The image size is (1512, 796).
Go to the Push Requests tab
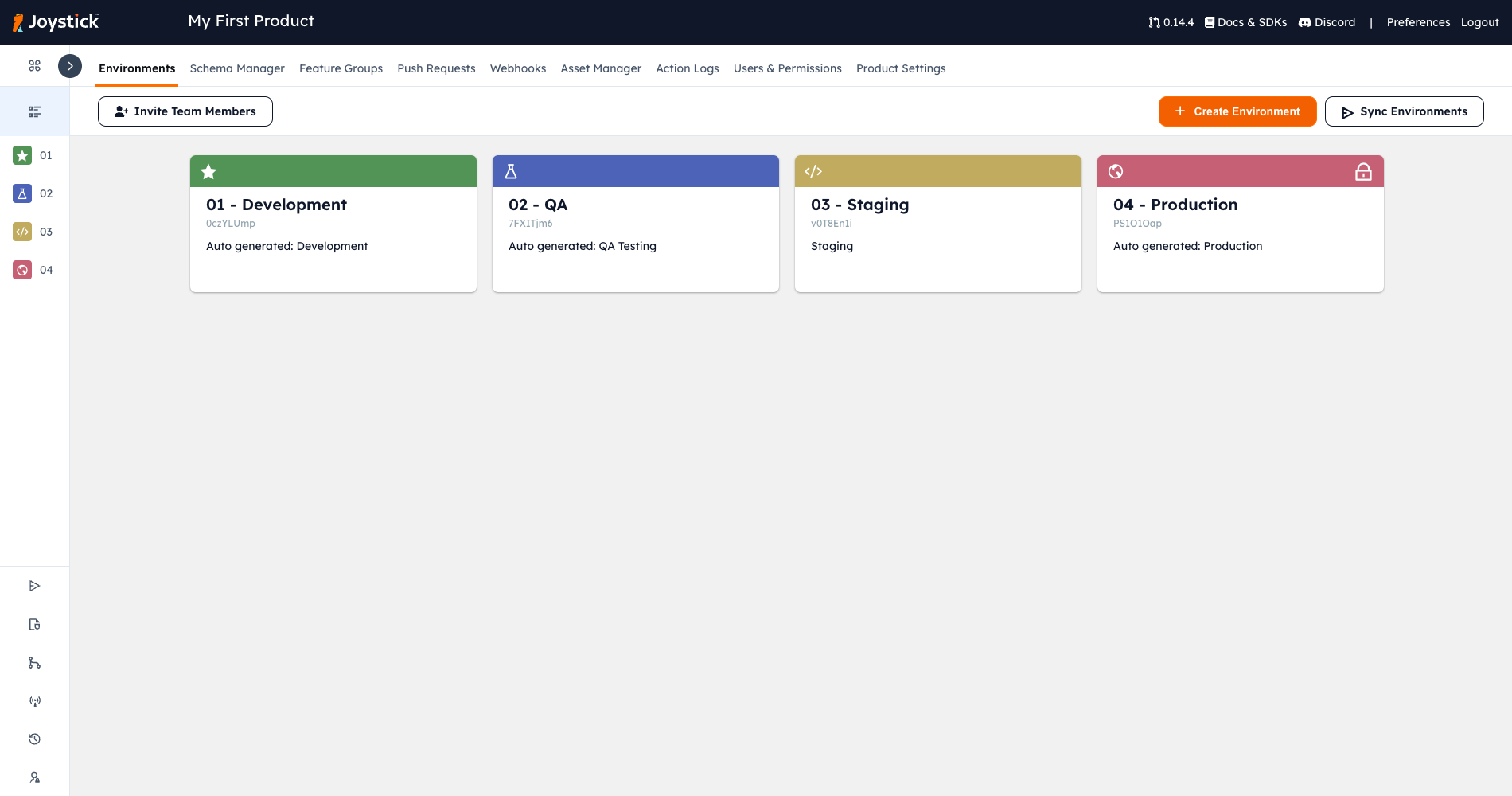pos(436,68)
